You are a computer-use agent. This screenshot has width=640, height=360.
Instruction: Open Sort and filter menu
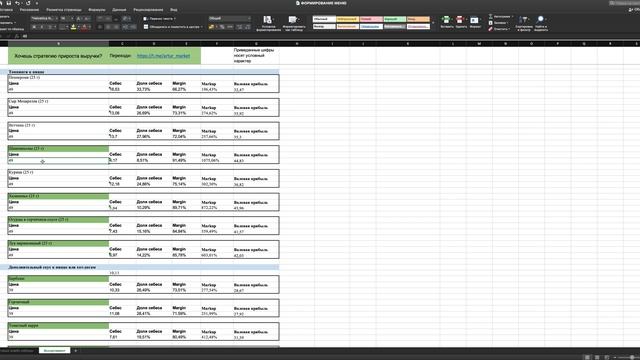click(x=524, y=23)
